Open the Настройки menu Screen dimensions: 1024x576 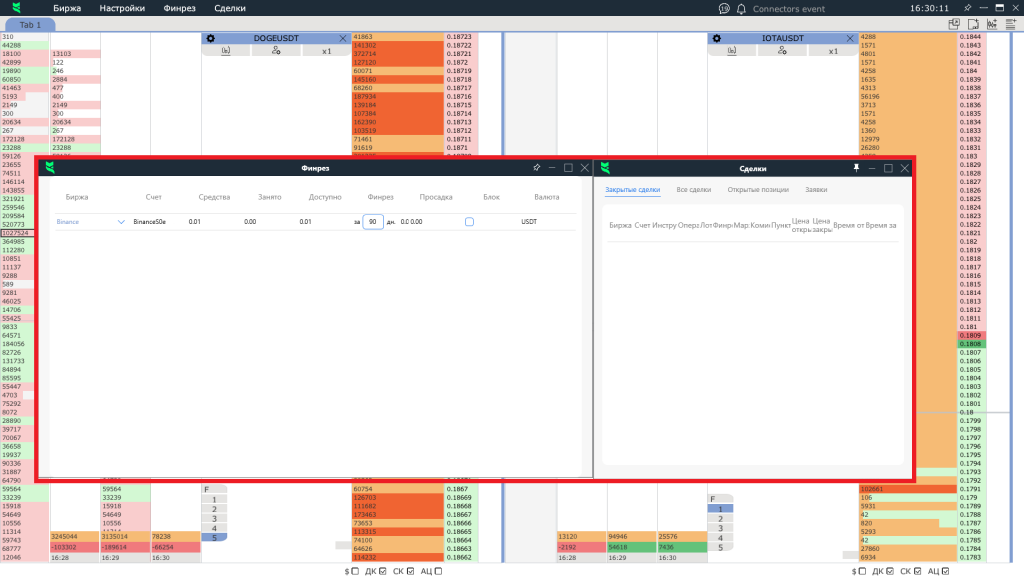click(x=122, y=8)
